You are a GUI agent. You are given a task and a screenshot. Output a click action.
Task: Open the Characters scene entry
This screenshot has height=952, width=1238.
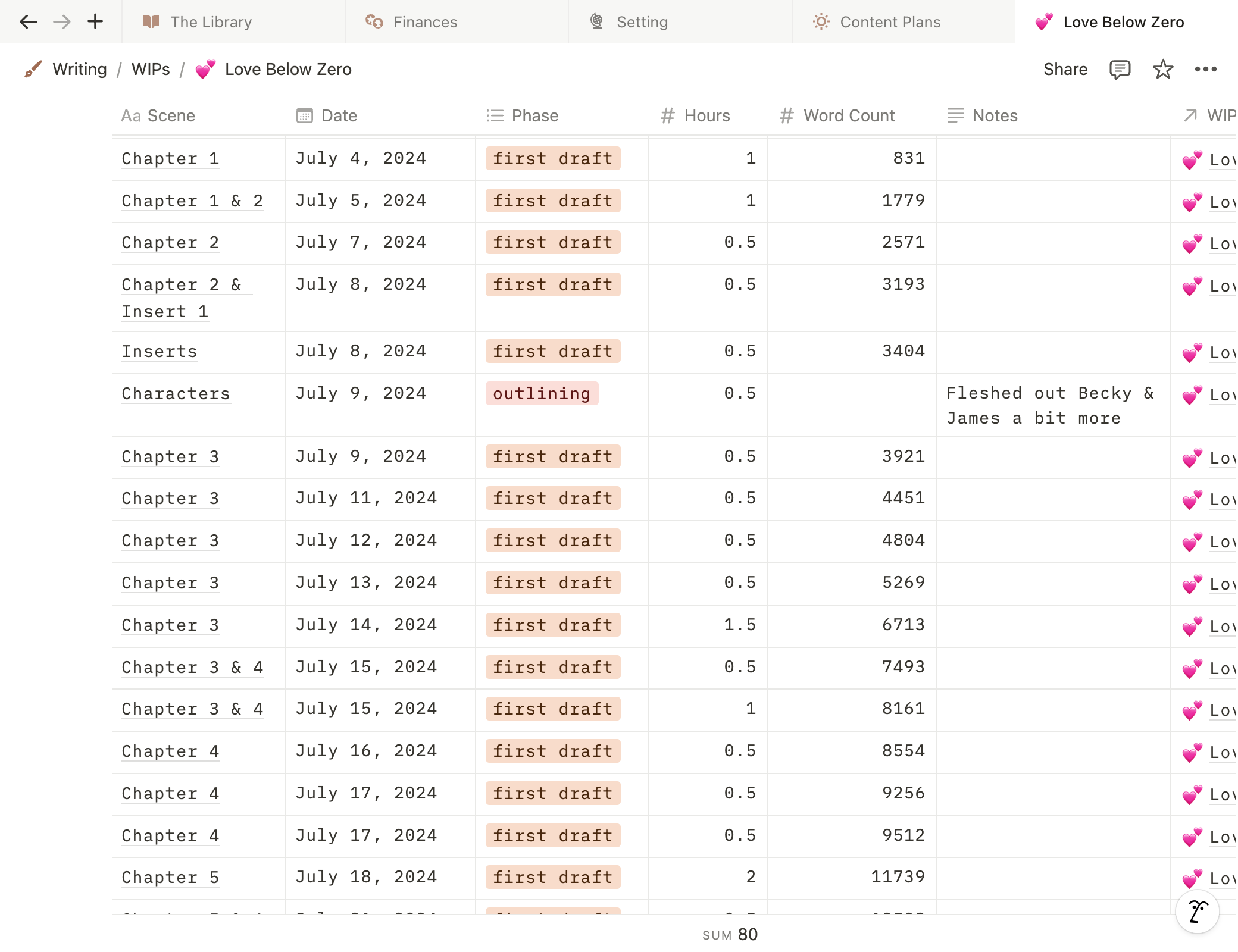click(176, 394)
